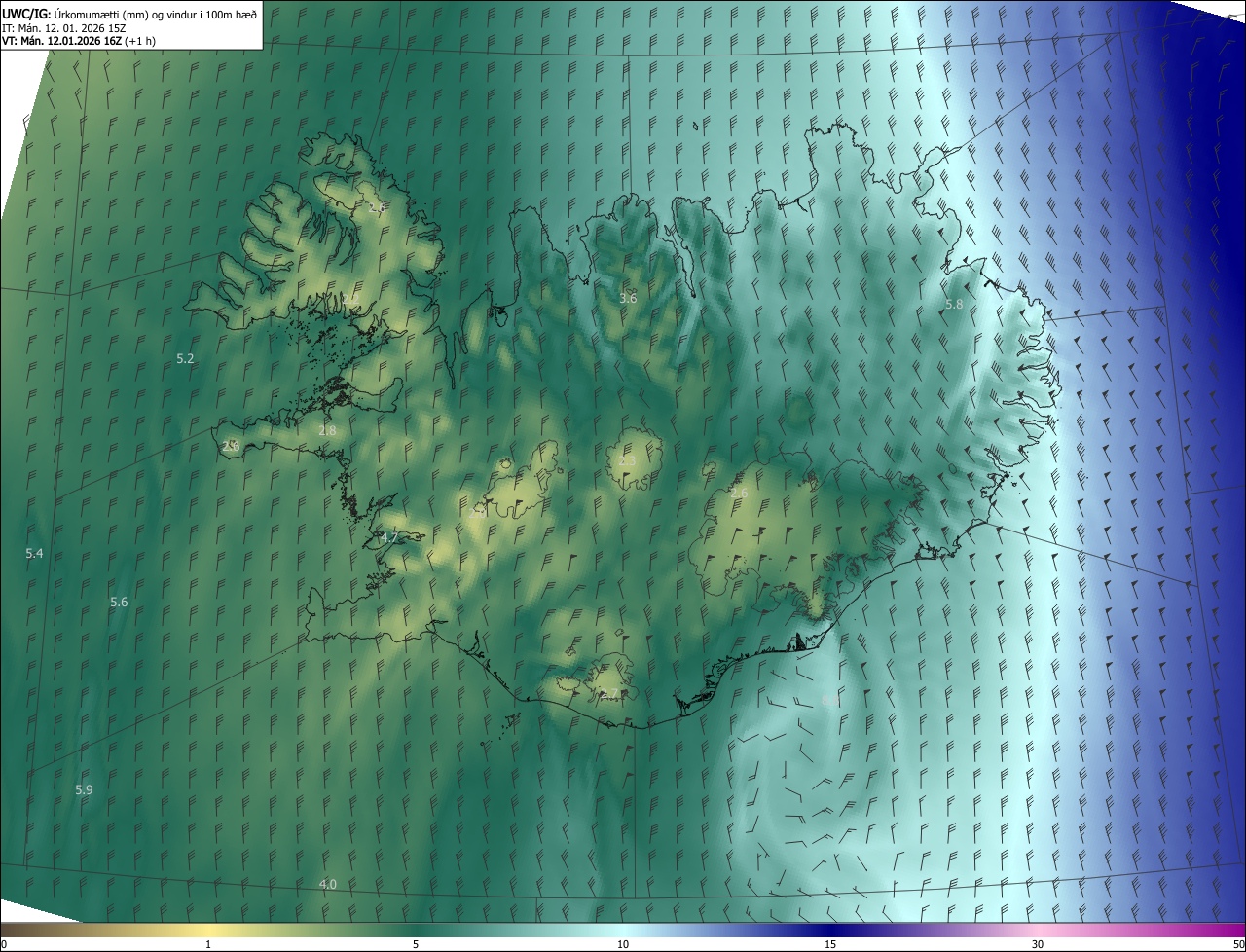
Task: Click the 'IT: Mán. 12. 01. 2026 15Z' line
Action: coord(64,27)
